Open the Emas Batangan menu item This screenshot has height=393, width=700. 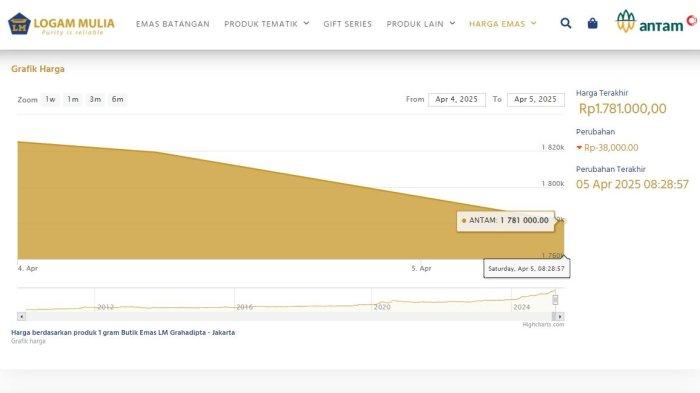(173, 24)
